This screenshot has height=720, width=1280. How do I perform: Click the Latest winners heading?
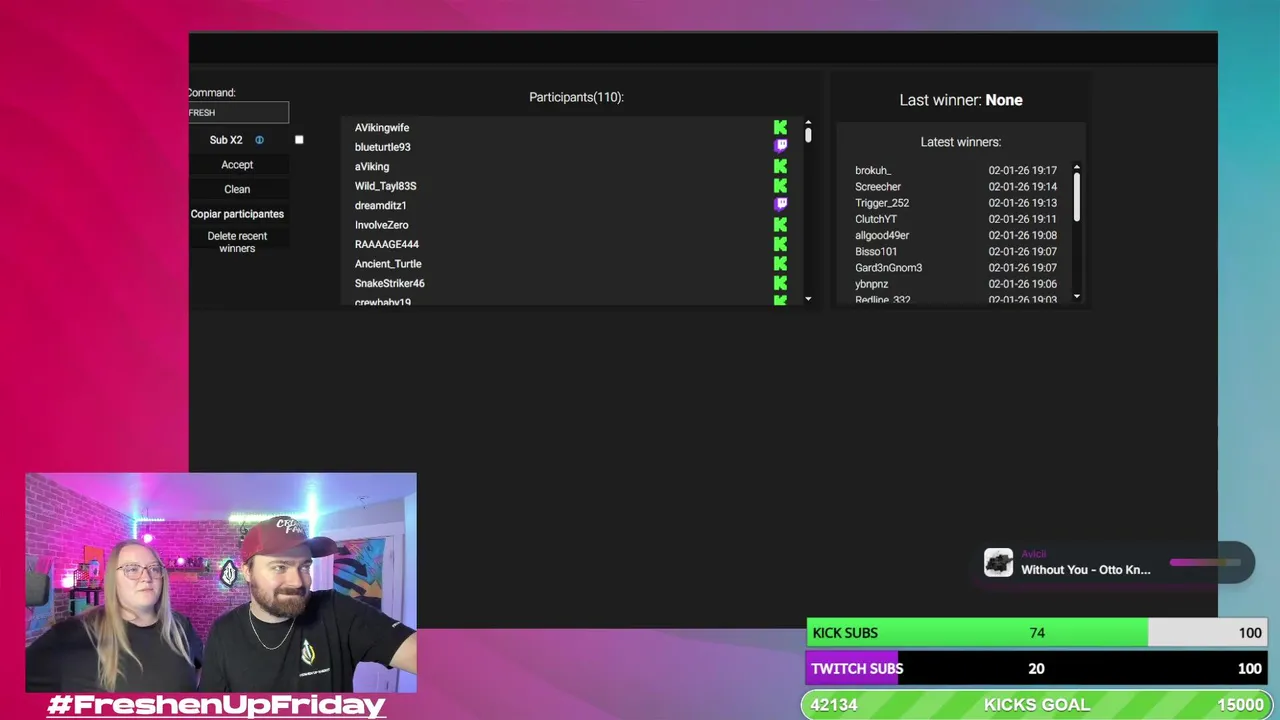click(961, 142)
